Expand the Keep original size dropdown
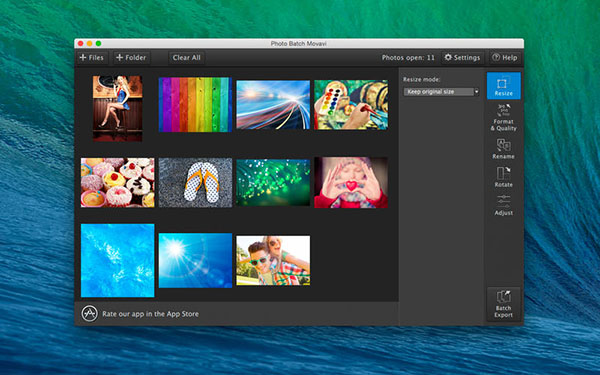600x375 pixels. tap(441, 92)
